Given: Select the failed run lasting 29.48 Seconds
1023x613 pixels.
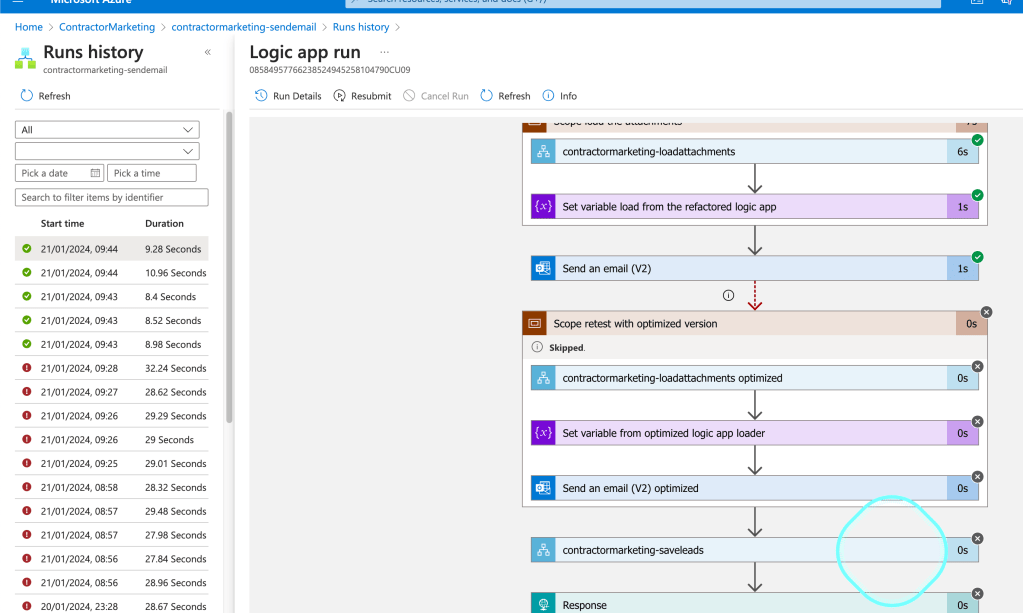Looking at the screenshot, I should tap(112, 511).
